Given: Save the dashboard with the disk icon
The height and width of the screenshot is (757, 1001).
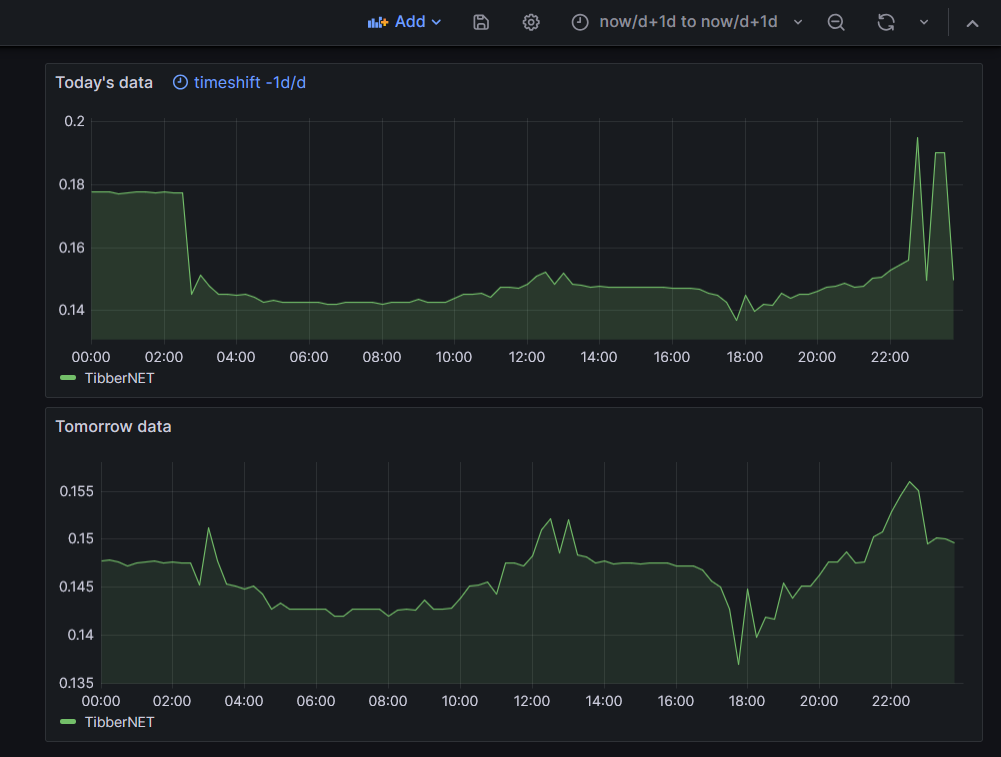Looking at the screenshot, I should point(481,22).
